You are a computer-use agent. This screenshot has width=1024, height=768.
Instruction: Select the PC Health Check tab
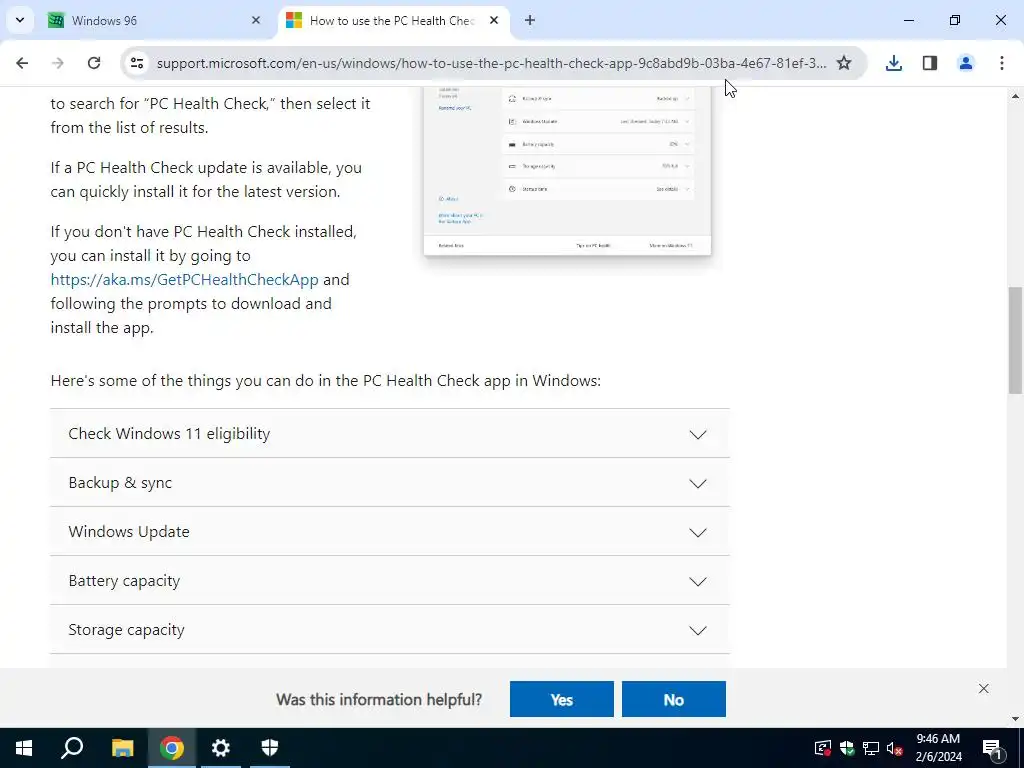[394, 21]
